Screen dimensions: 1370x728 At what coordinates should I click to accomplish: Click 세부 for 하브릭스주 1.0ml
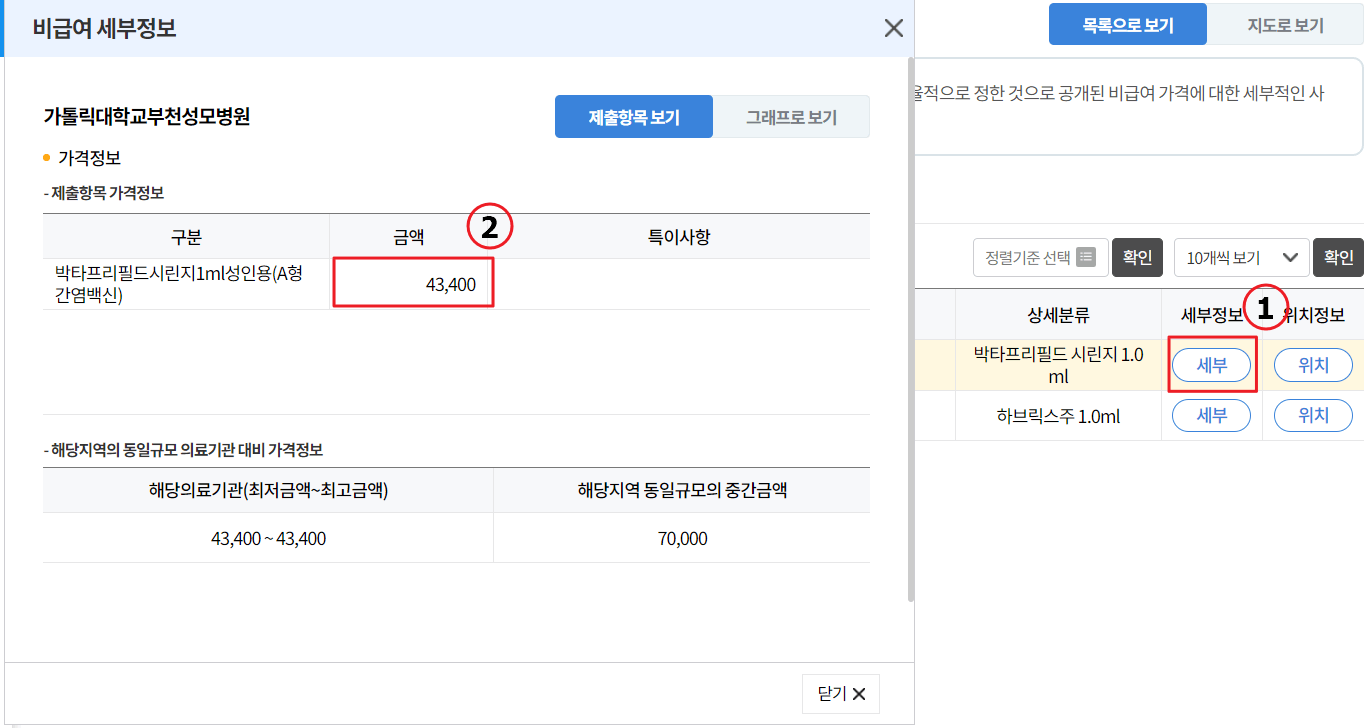point(1211,415)
